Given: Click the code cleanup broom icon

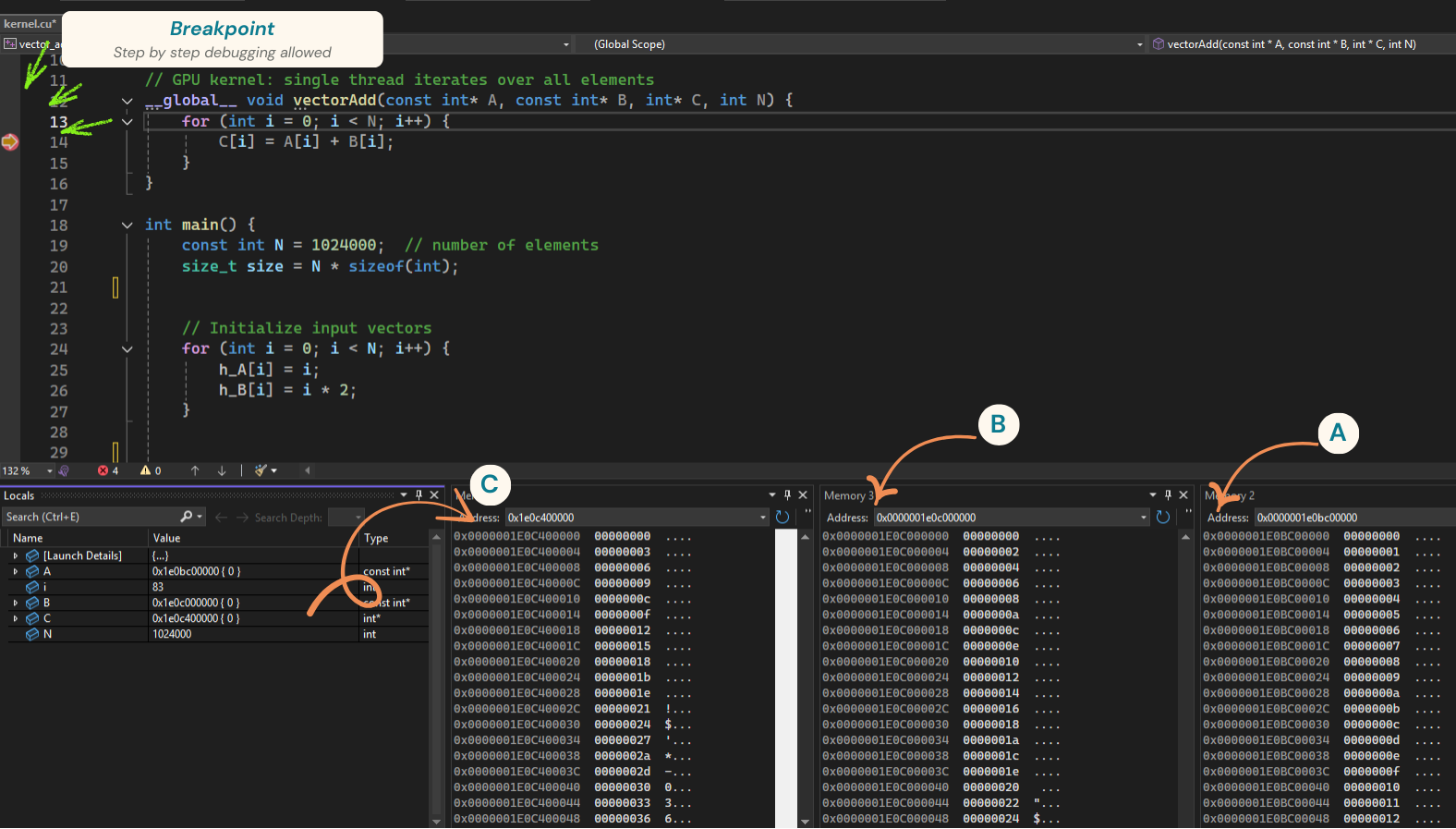Looking at the screenshot, I should pyautogui.click(x=261, y=470).
